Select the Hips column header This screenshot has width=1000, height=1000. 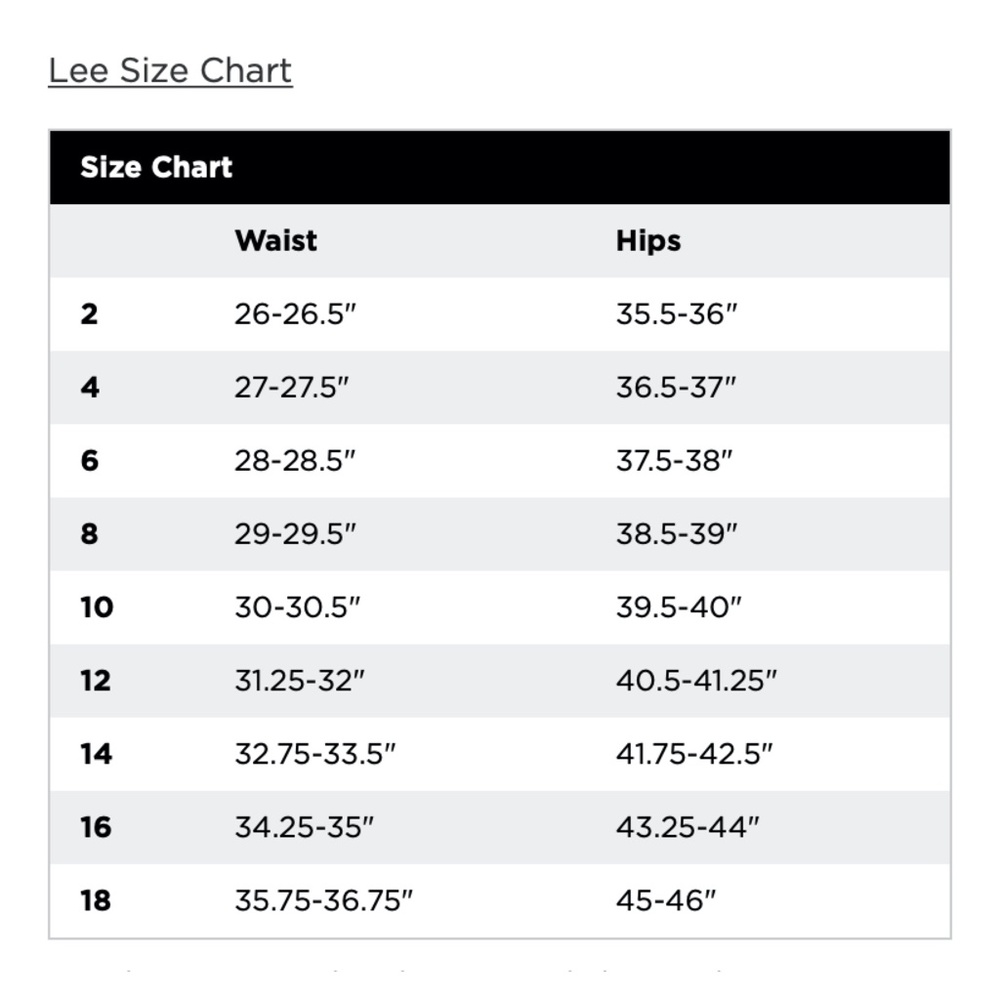(648, 241)
